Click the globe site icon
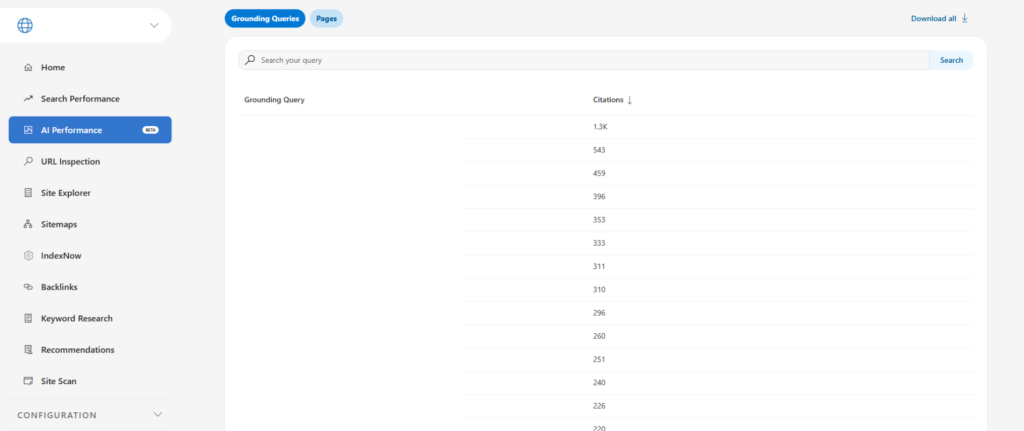 coord(25,25)
